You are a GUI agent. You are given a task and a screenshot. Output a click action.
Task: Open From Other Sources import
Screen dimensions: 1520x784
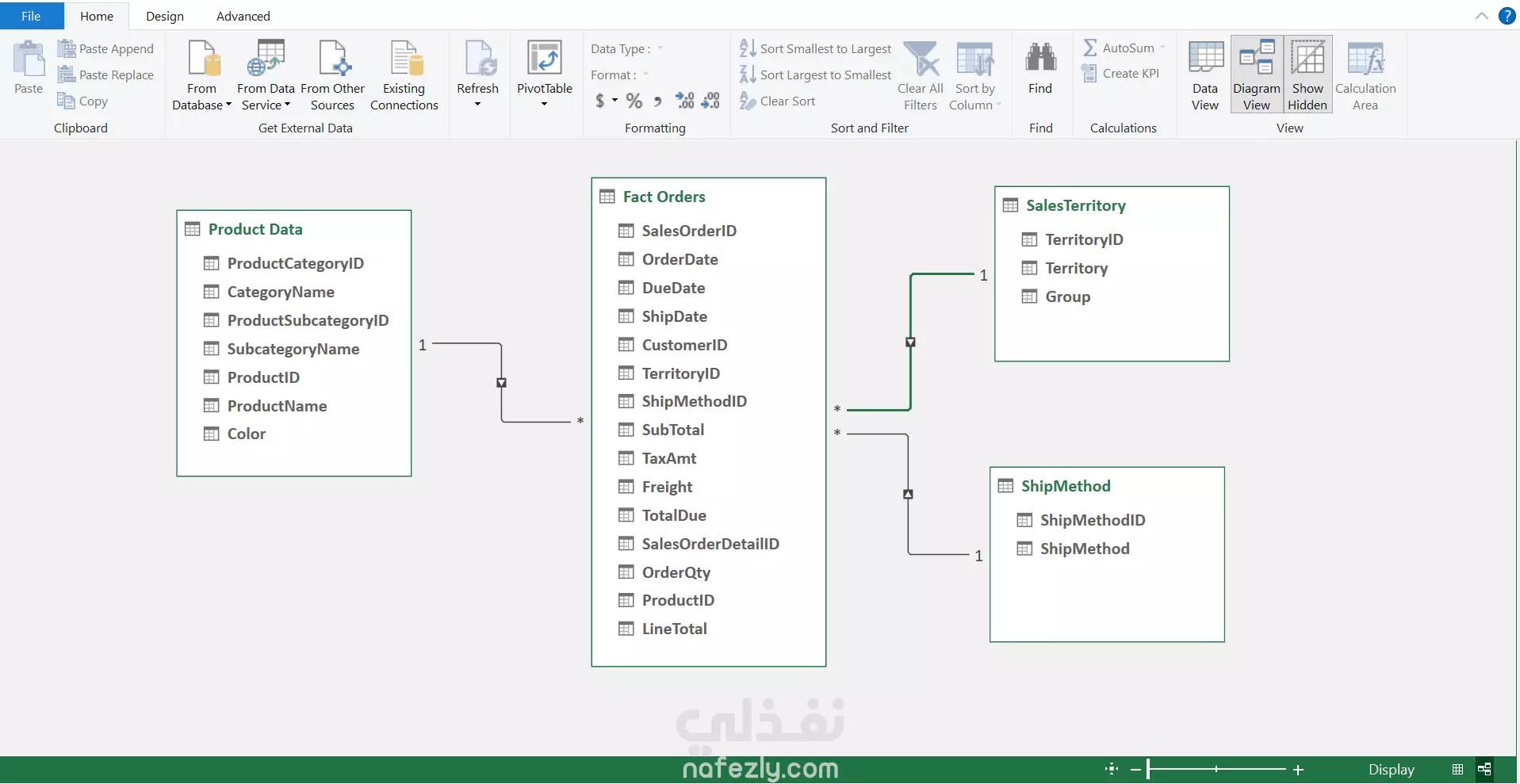coord(332,75)
